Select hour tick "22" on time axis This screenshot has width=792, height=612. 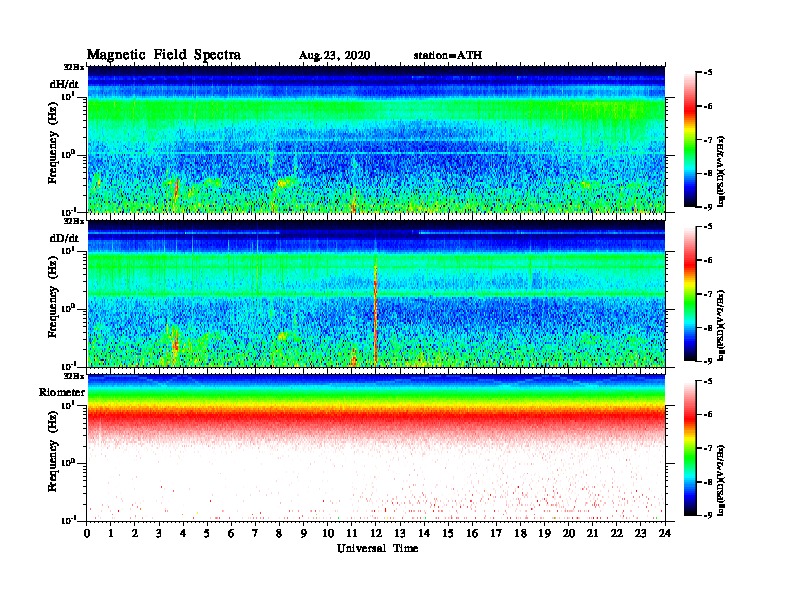tap(617, 534)
